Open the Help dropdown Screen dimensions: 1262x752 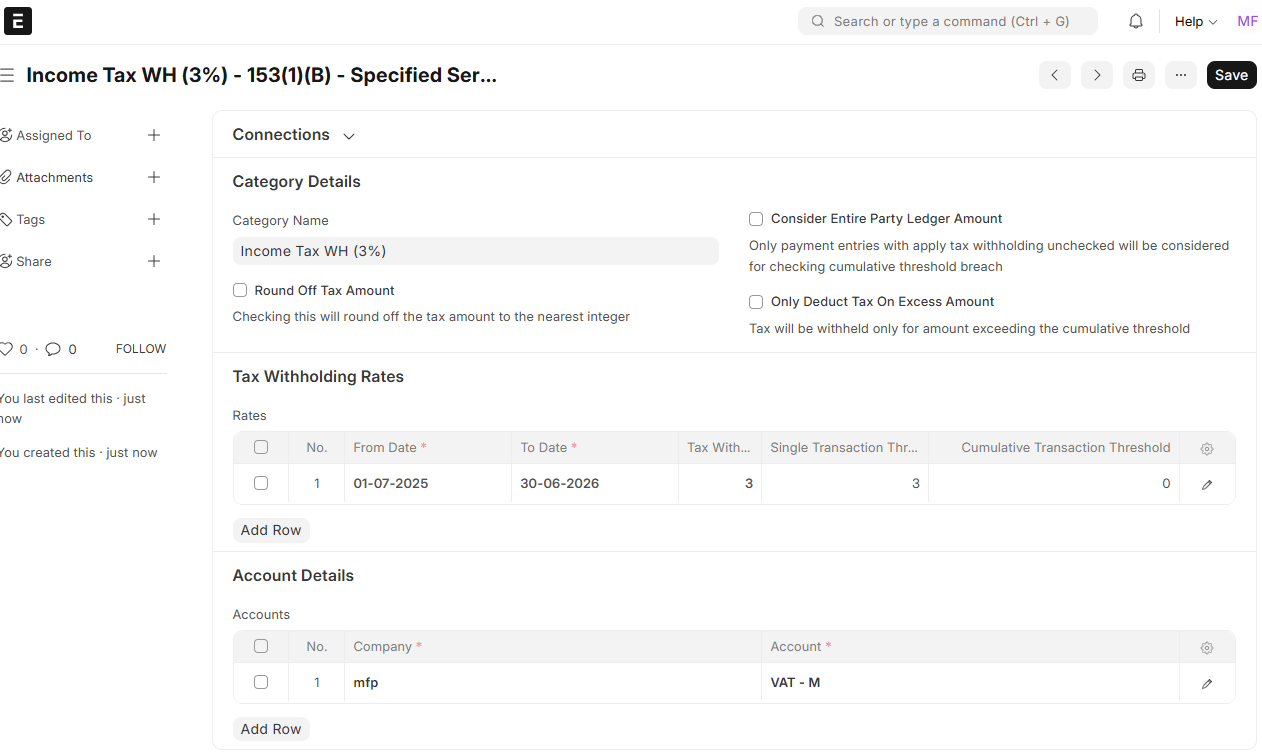[x=1196, y=21]
